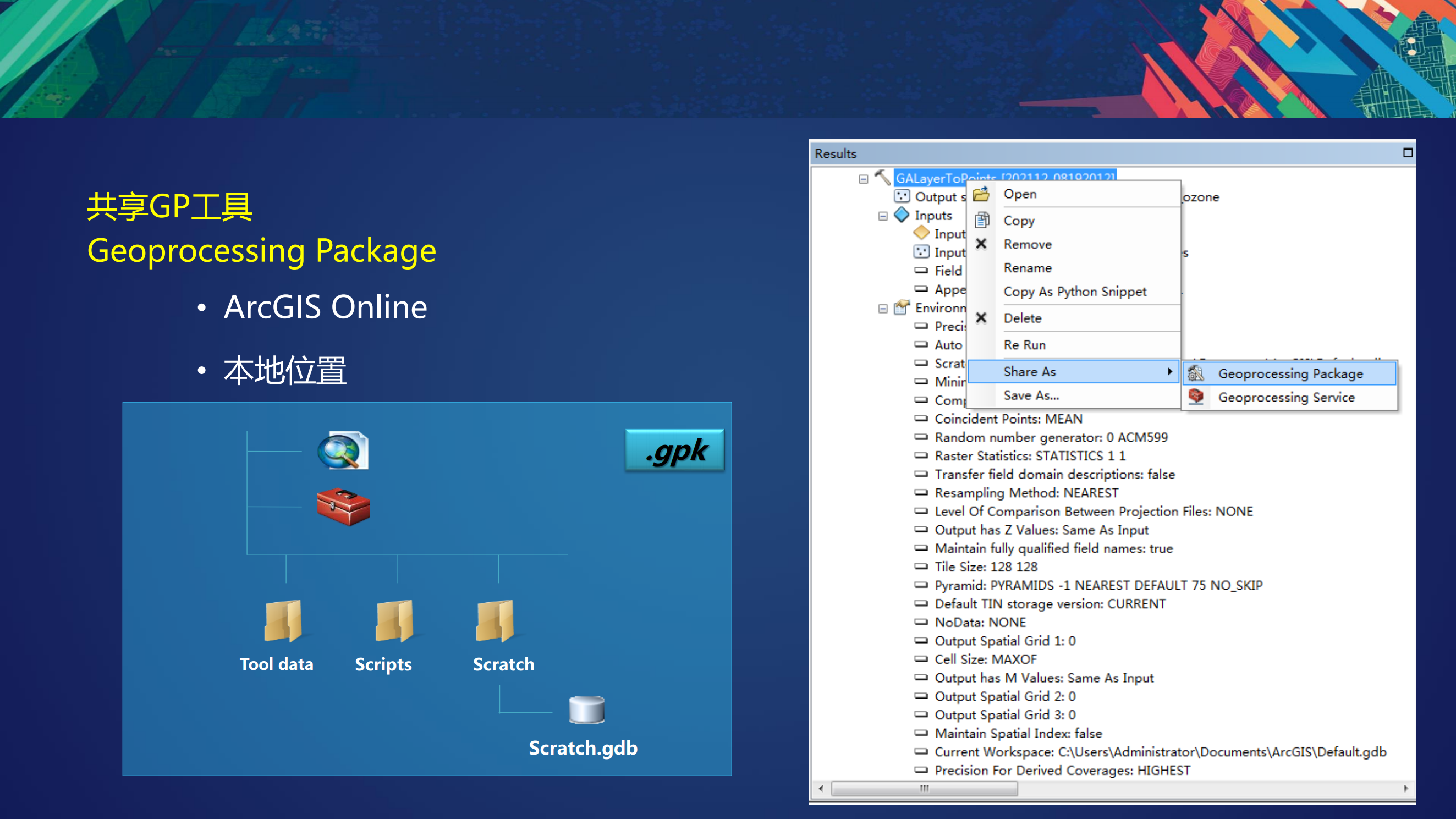This screenshot has width=1456, height=819.
Task: Select Maintain fully qualified field names row
Action: pyautogui.click(x=1053, y=548)
